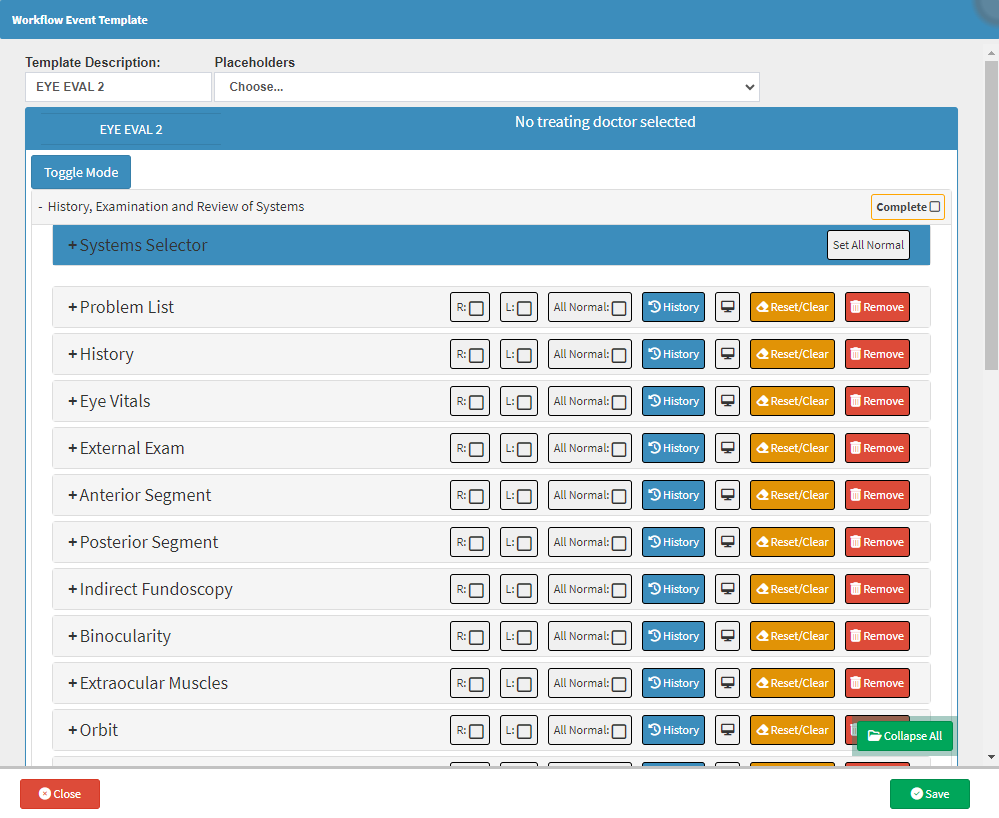Image resolution: width=999 pixels, height=818 pixels.
Task: Open the Placeholders dropdown
Action: 487,87
